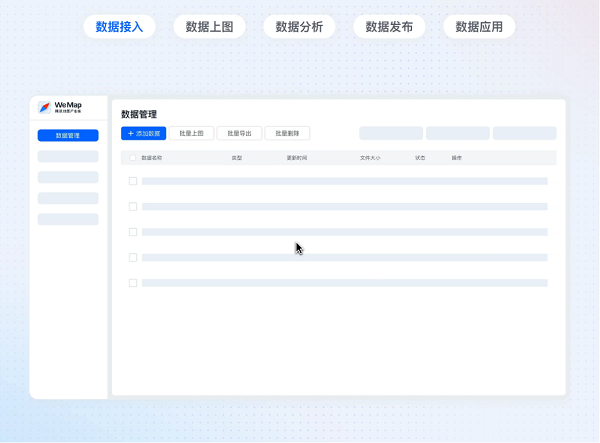The width and height of the screenshot is (600, 443).
Task: Select the 数据应用 tab
Action: [479, 27]
